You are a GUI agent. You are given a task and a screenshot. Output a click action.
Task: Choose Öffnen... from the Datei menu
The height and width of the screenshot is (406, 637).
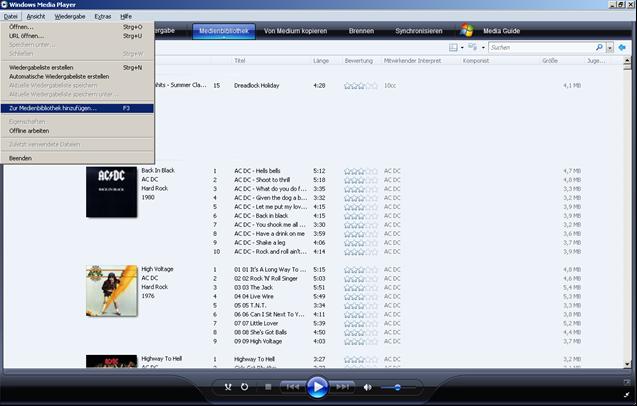pos(77,27)
